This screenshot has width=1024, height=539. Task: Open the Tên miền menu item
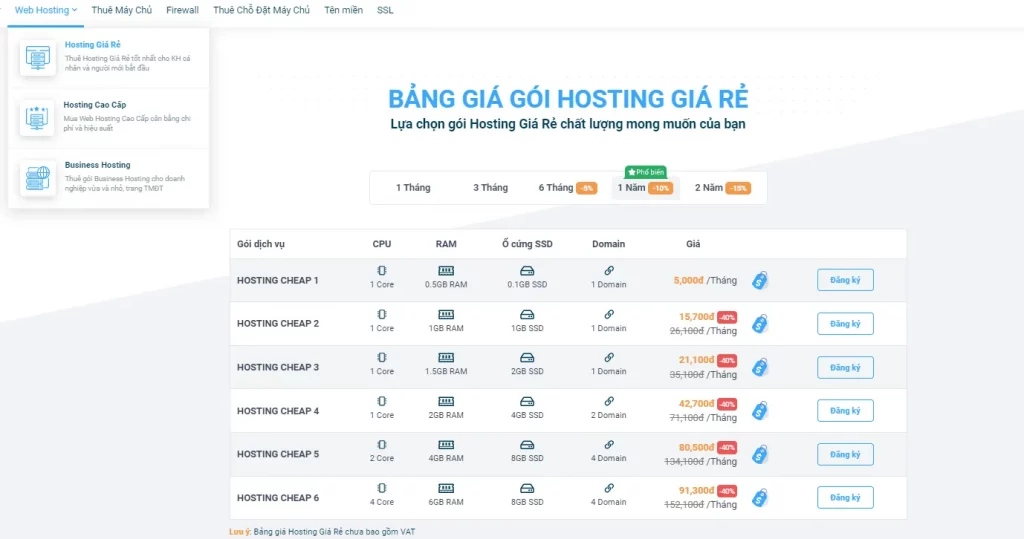click(x=343, y=10)
